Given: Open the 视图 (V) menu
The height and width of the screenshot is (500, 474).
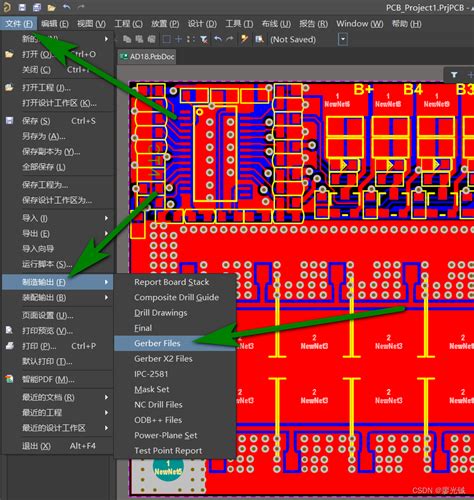Looking at the screenshot, I should coord(91,24).
